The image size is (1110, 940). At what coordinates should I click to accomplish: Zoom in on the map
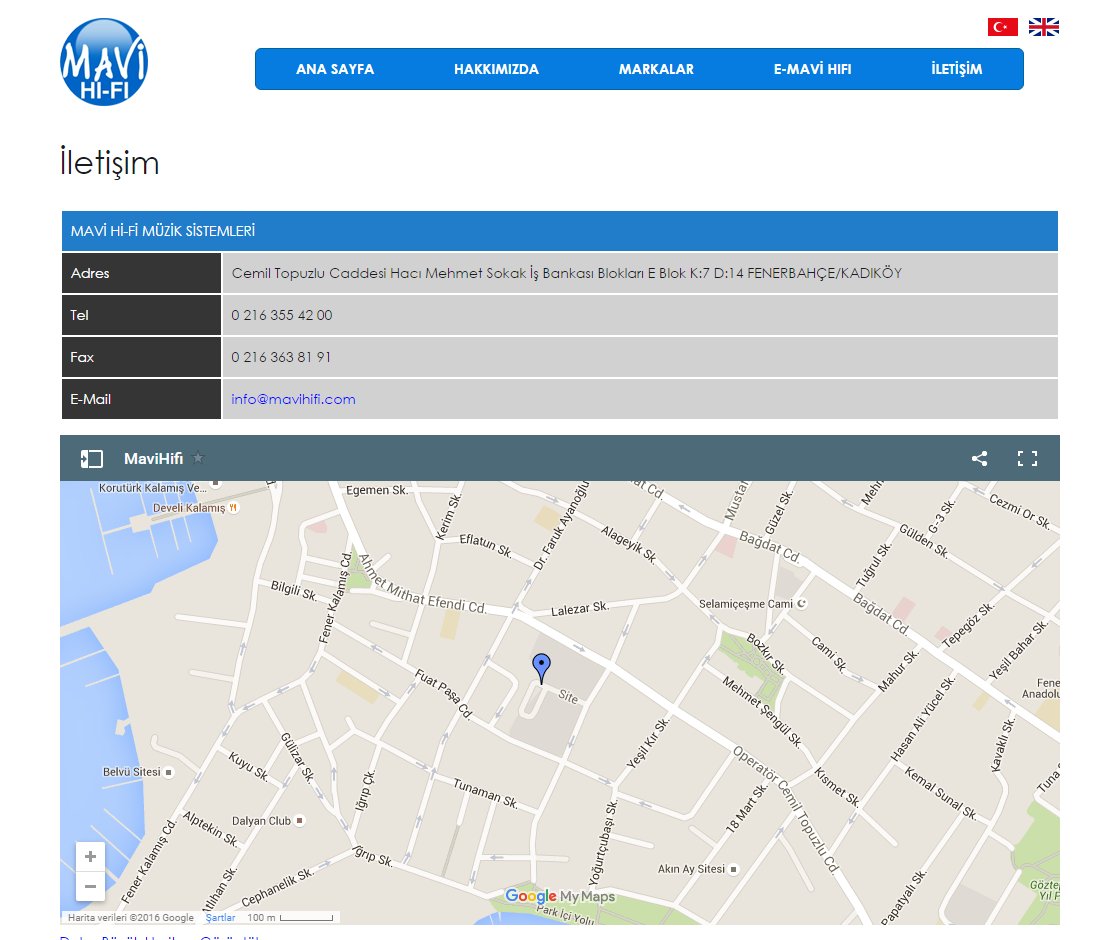[x=91, y=857]
